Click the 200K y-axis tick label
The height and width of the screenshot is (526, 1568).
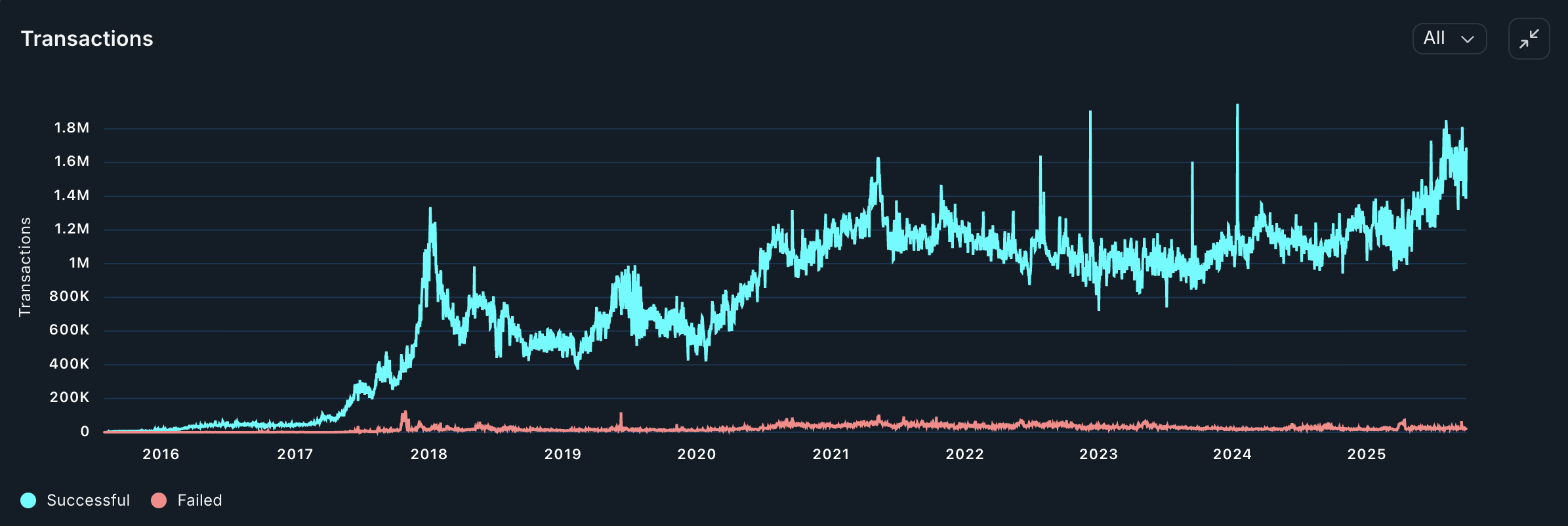click(x=70, y=397)
